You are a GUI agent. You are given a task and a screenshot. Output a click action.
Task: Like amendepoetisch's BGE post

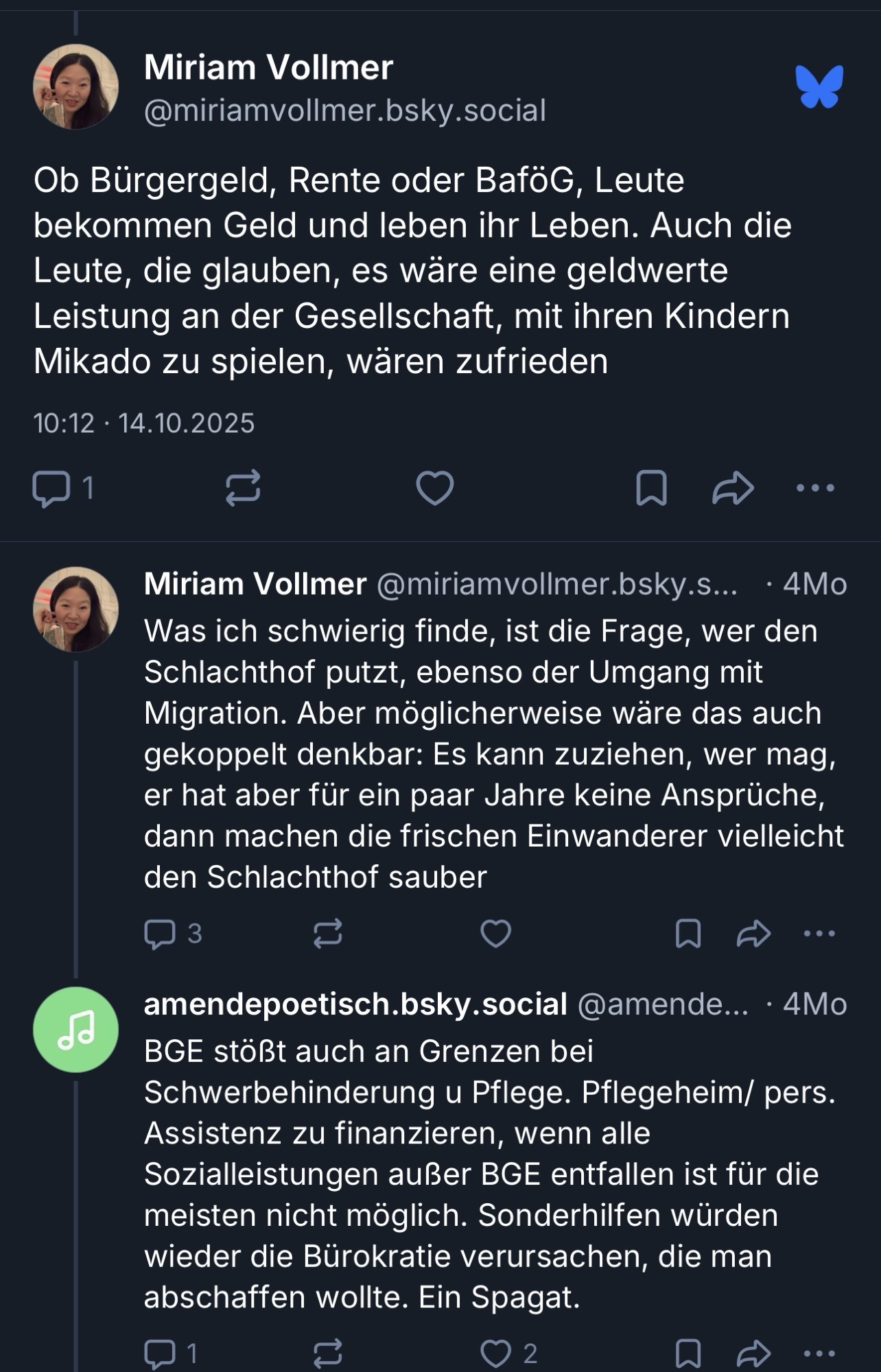click(495, 1353)
